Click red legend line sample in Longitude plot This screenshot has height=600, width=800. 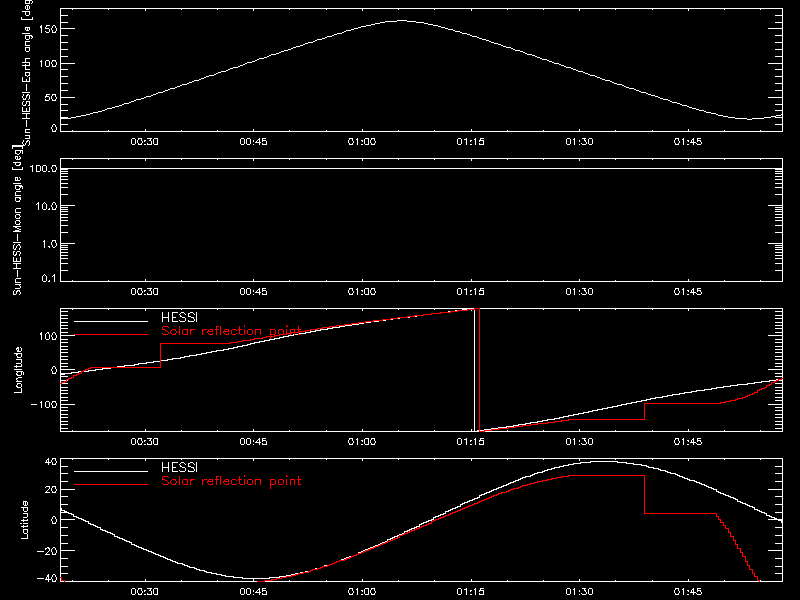click(111, 335)
